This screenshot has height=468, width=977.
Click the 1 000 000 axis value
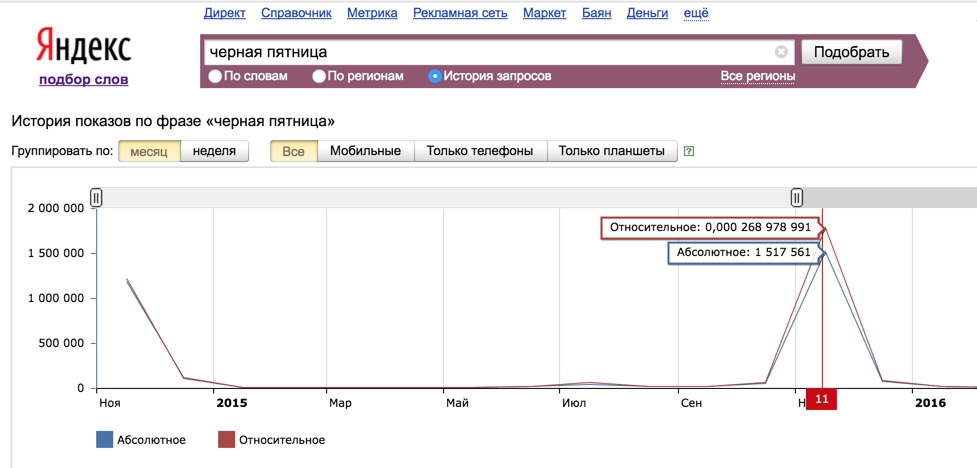(x=56, y=298)
